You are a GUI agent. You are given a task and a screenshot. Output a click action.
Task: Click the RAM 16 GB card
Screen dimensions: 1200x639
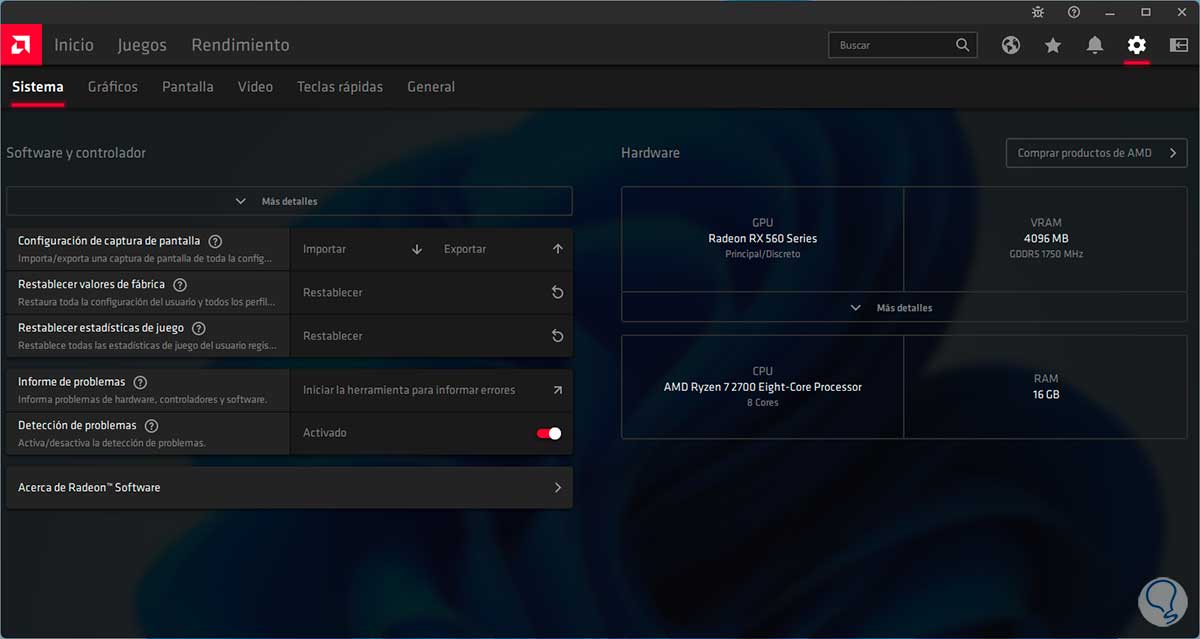point(1046,387)
